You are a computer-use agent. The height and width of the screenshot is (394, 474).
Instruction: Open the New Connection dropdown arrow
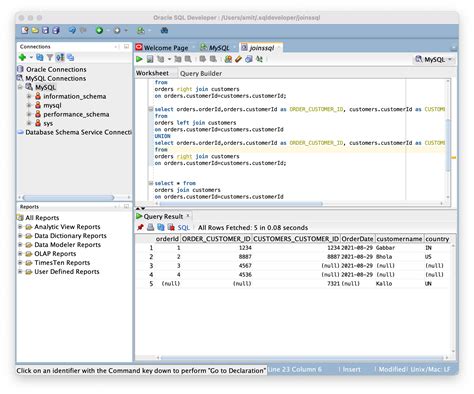tap(31, 57)
